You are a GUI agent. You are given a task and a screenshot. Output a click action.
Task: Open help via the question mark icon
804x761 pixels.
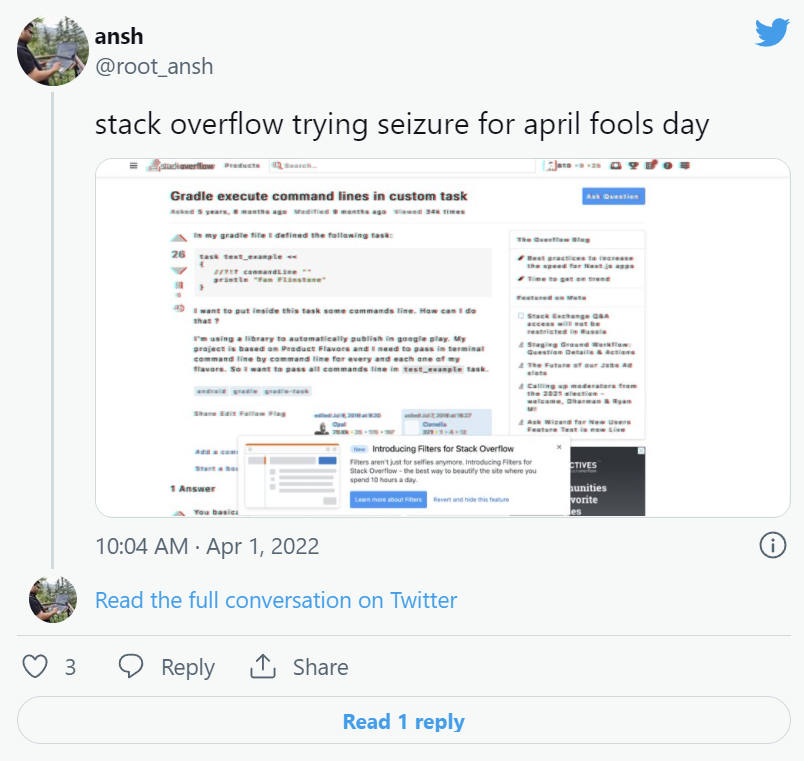(x=667, y=166)
